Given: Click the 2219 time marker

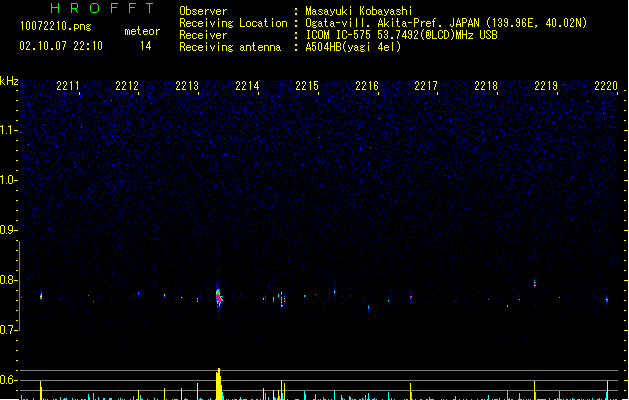Looking at the screenshot, I should (546, 86).
